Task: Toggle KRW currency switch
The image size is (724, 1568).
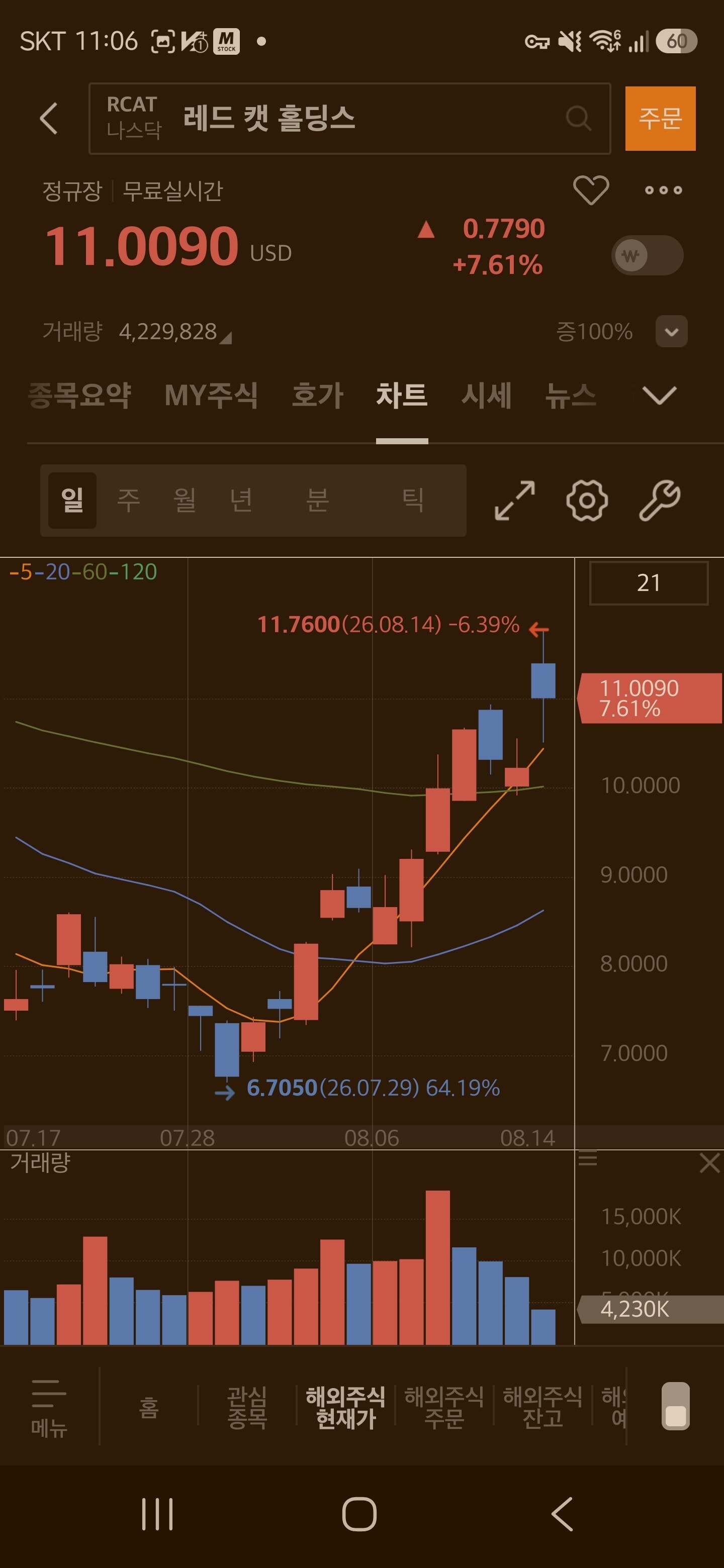Action: pyautogui.click(x=647, y=255)
